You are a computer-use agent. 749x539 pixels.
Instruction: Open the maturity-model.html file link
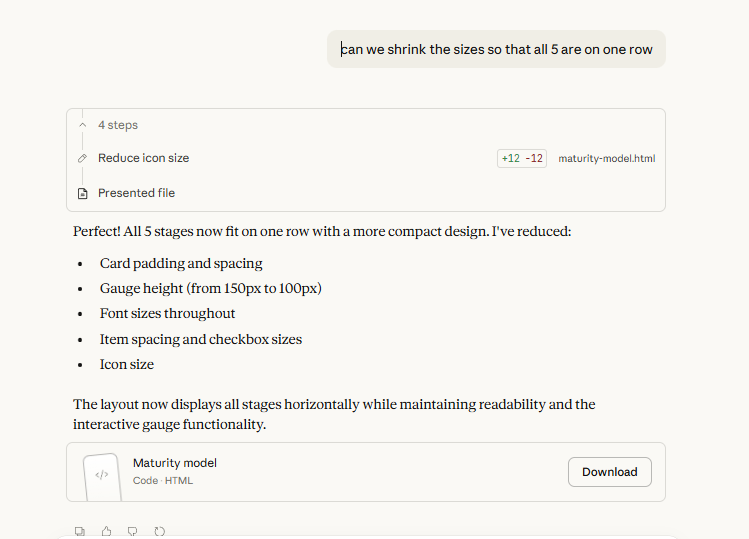(606, 158)
